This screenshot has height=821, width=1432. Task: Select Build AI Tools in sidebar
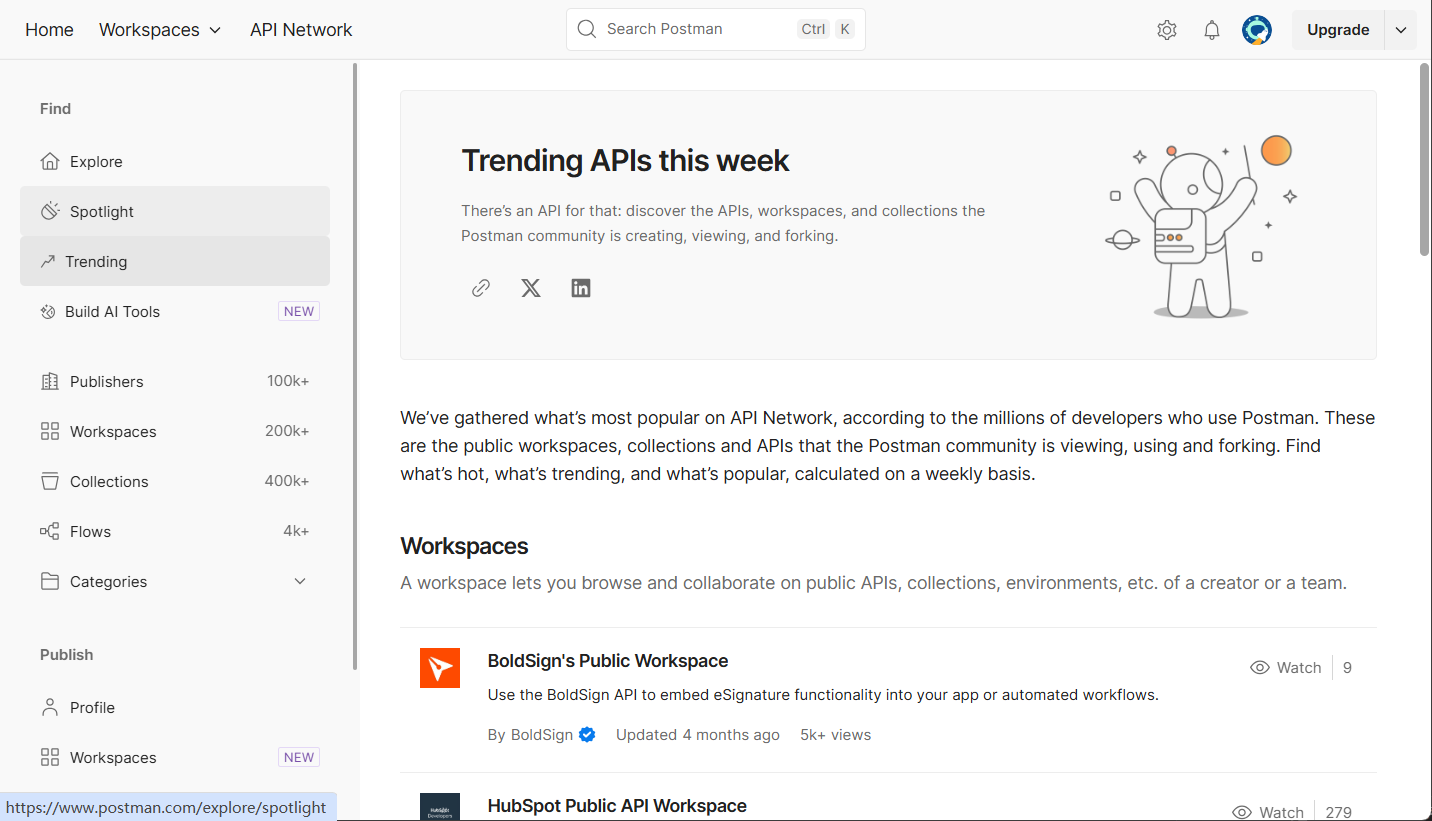[175, 311]
